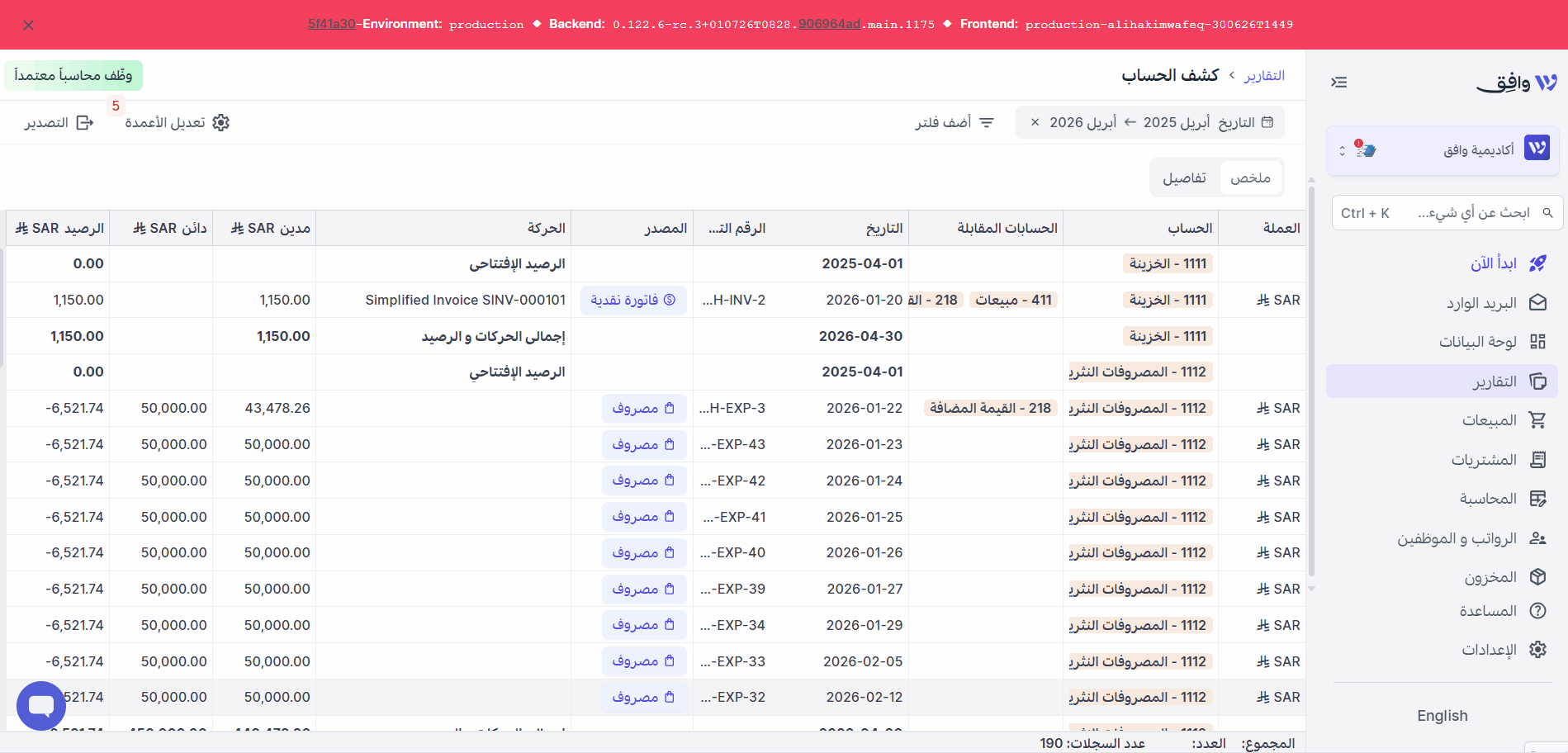Click الحركة column header
Screen dimensions: 1568x753
443,228
